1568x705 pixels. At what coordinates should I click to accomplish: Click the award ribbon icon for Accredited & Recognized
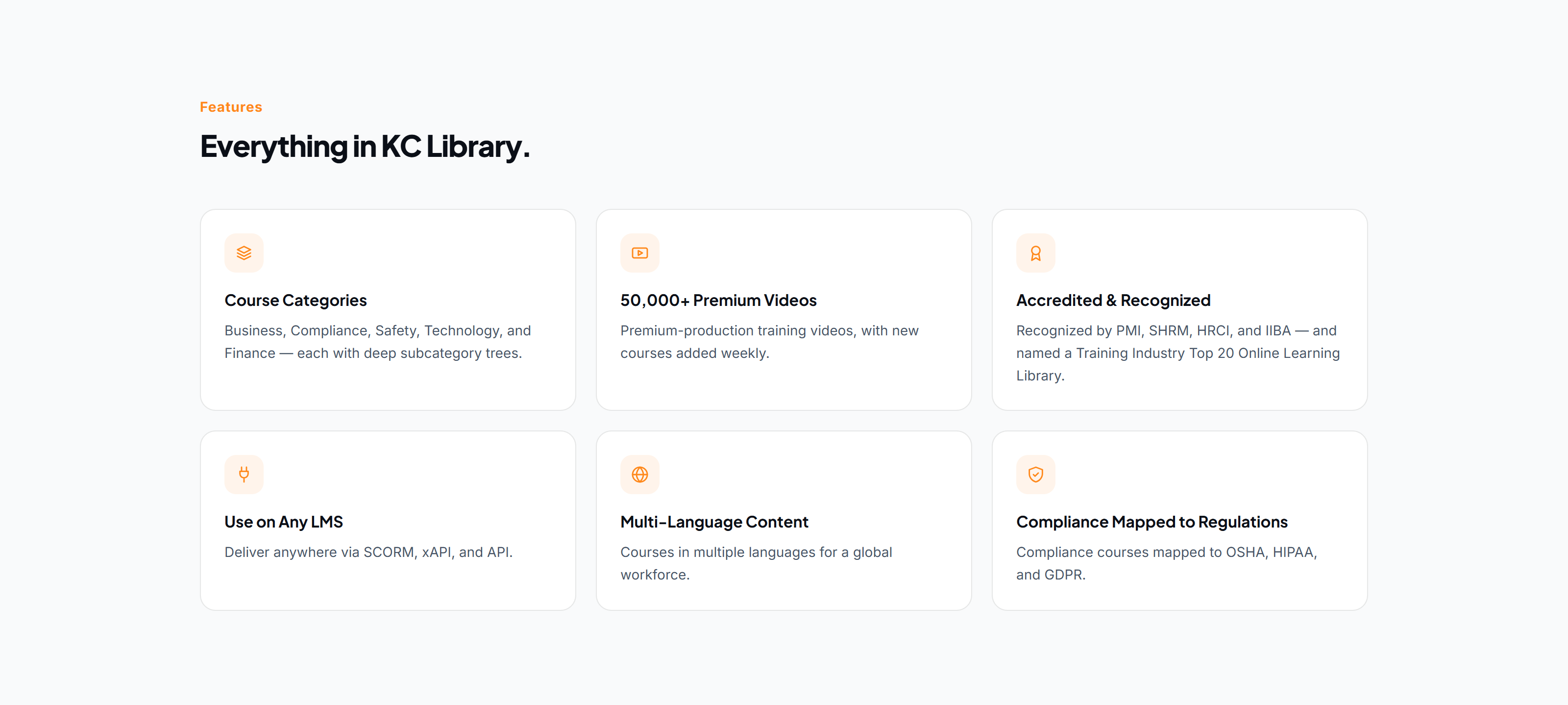coord(1035,252)
